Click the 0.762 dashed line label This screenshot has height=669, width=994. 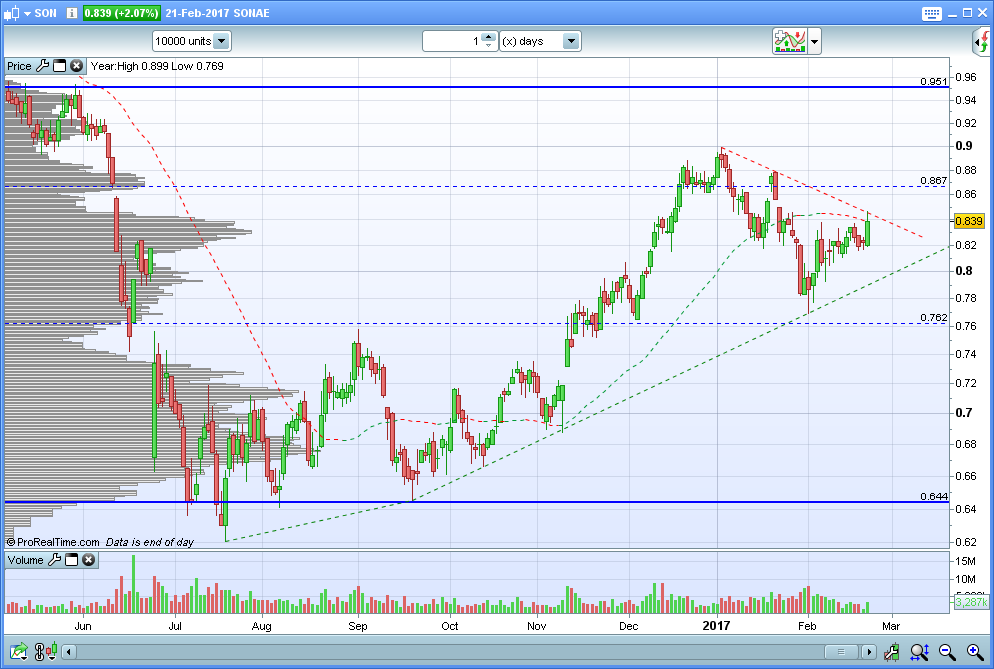934,317
